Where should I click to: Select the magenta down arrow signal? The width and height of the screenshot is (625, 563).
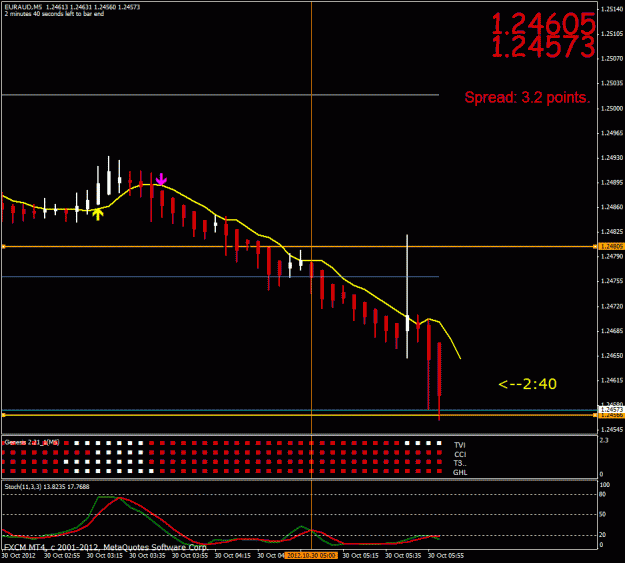click(x=161, y=179)
